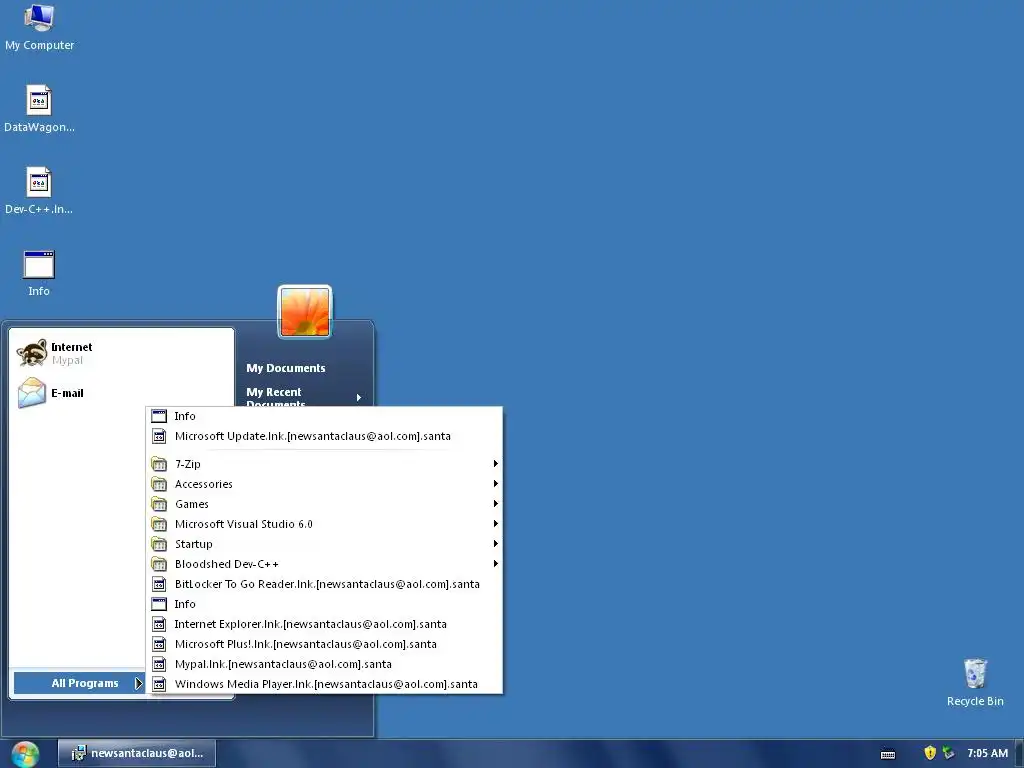Select the Bloodshed Dev-C++ entry text
This screenshot has height=768, width=1024.
click(x=227, y=564)
